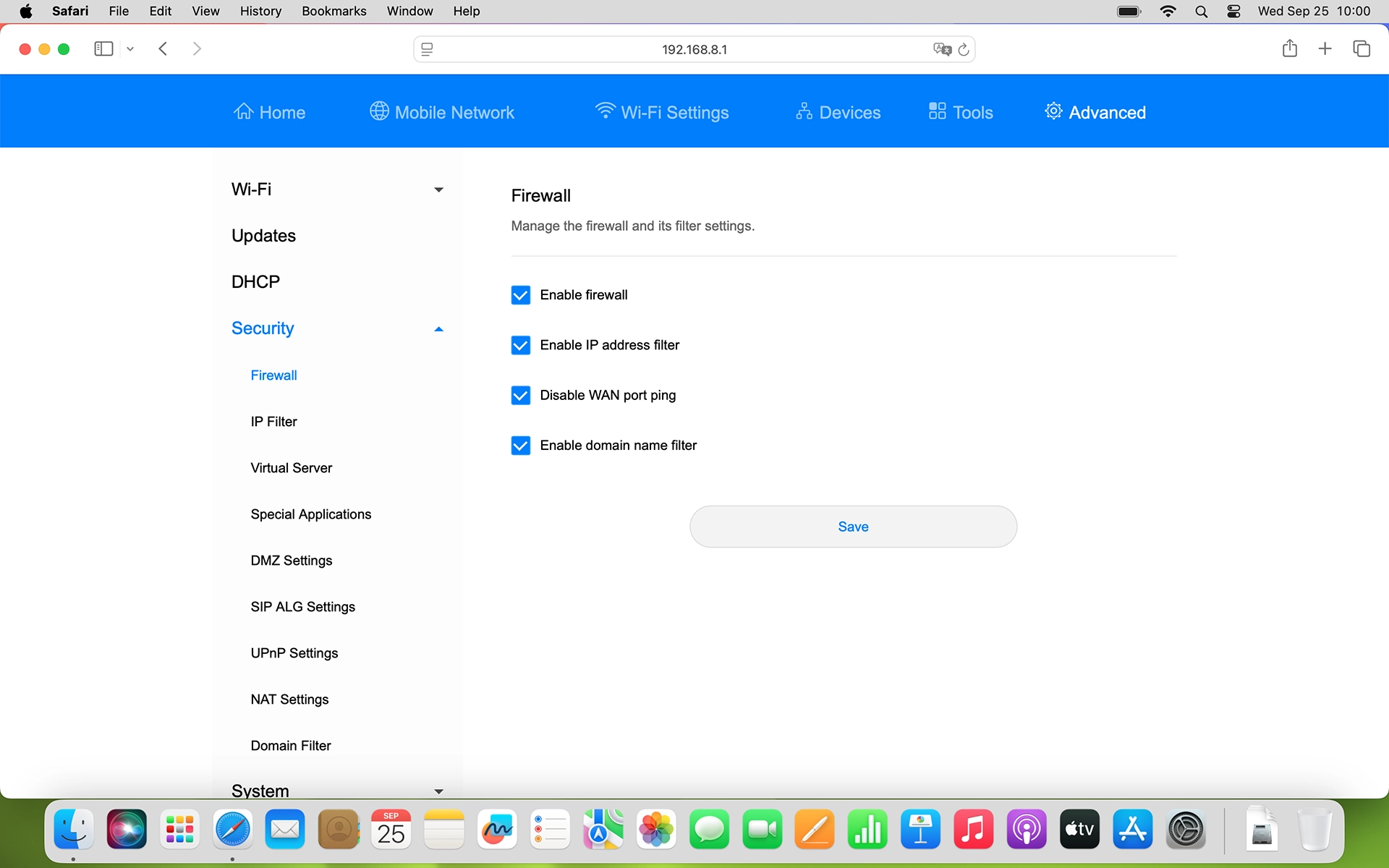The width and height of the screenshot is (1389, 868).
Task: Click the Home house icon in navigation
Action: [x=244, y=111]
